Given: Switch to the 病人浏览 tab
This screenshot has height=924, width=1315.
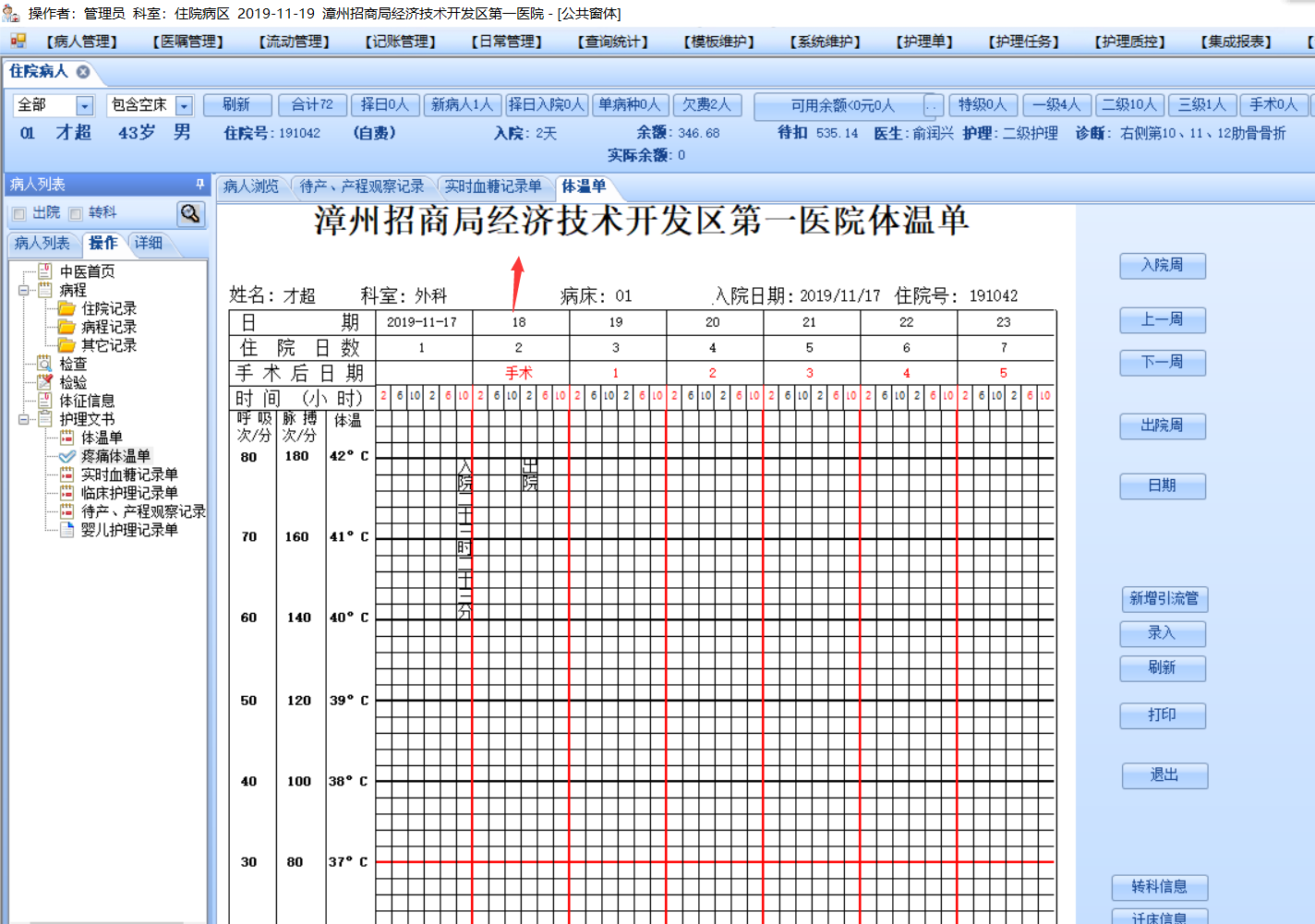Looking at the screenshot, I should click(x=251, y=186).
